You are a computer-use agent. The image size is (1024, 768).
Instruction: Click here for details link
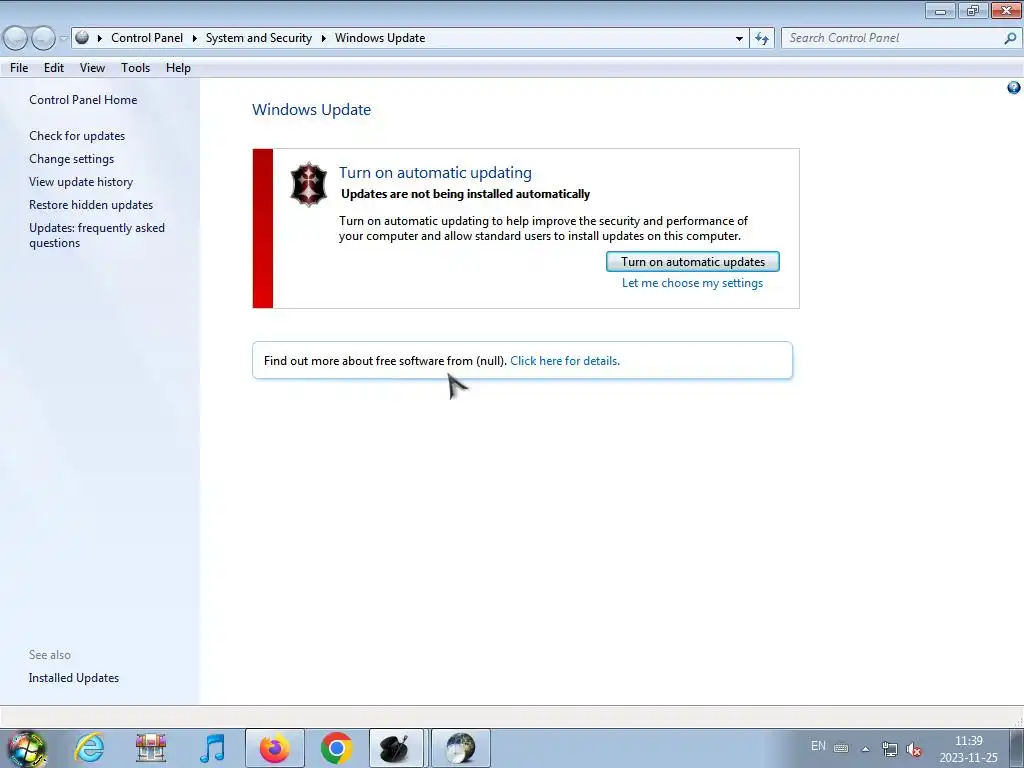click(x=565, y=360)
